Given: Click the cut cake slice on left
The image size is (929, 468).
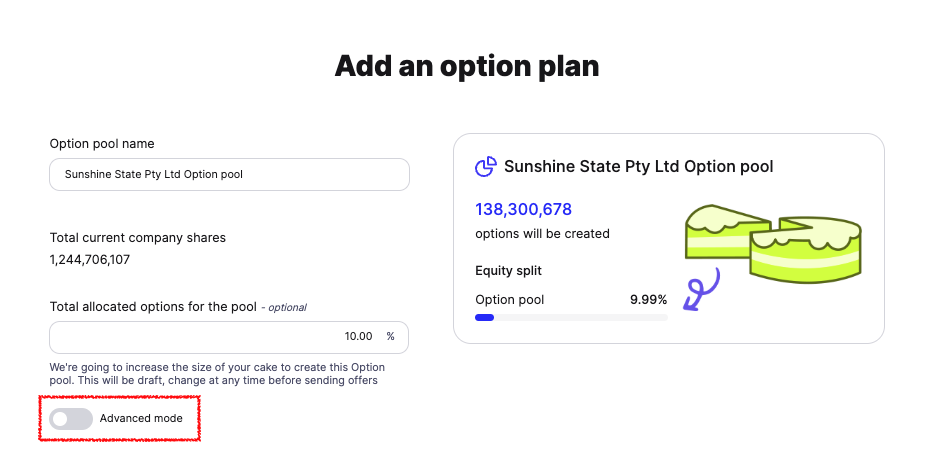Looking at the screenshot, I should pos(728,231).
